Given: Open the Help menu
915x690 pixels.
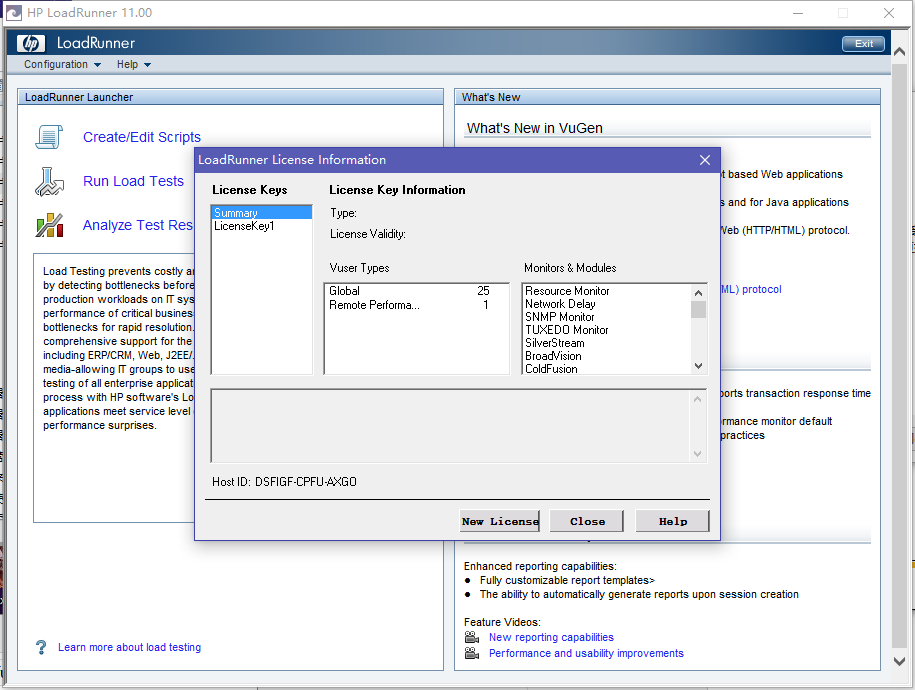Looking at the screenshot, I should click(x=127, y=64).
